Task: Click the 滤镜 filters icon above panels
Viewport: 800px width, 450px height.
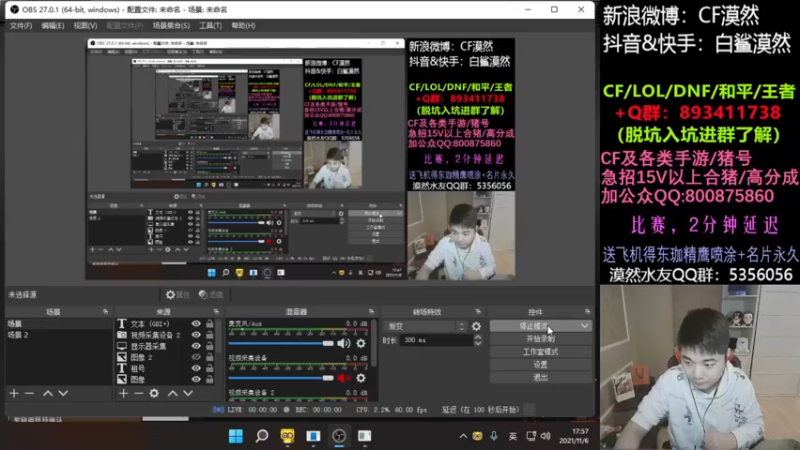Action: (x=211, y=294)
